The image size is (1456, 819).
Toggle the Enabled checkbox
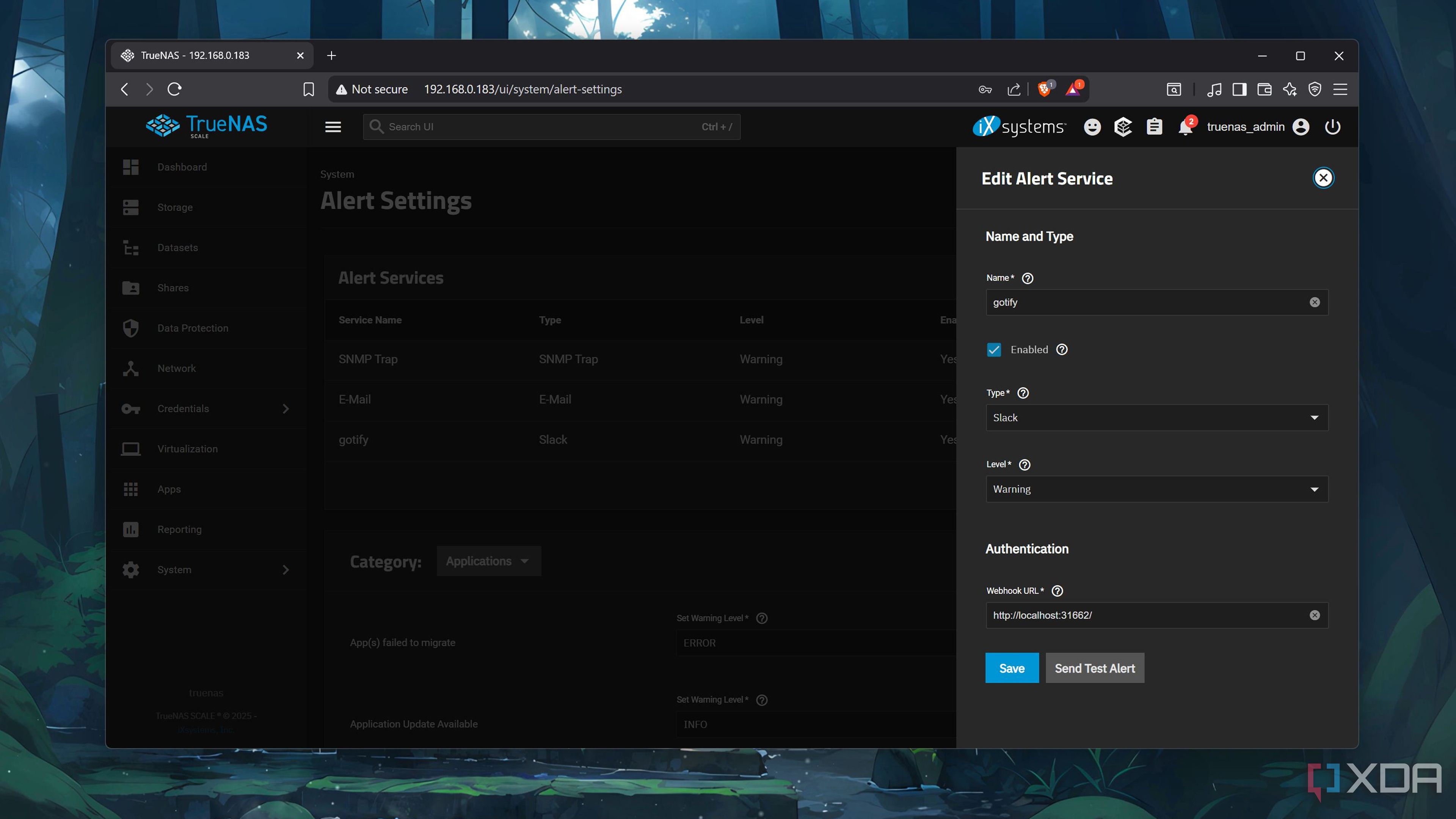tap(994, 349)
